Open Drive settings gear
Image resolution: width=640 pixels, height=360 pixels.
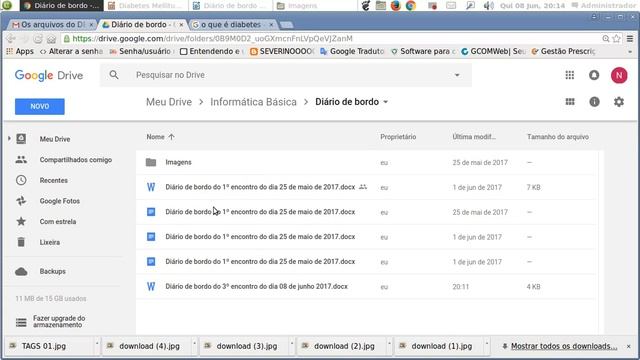(x=619, y=102)
